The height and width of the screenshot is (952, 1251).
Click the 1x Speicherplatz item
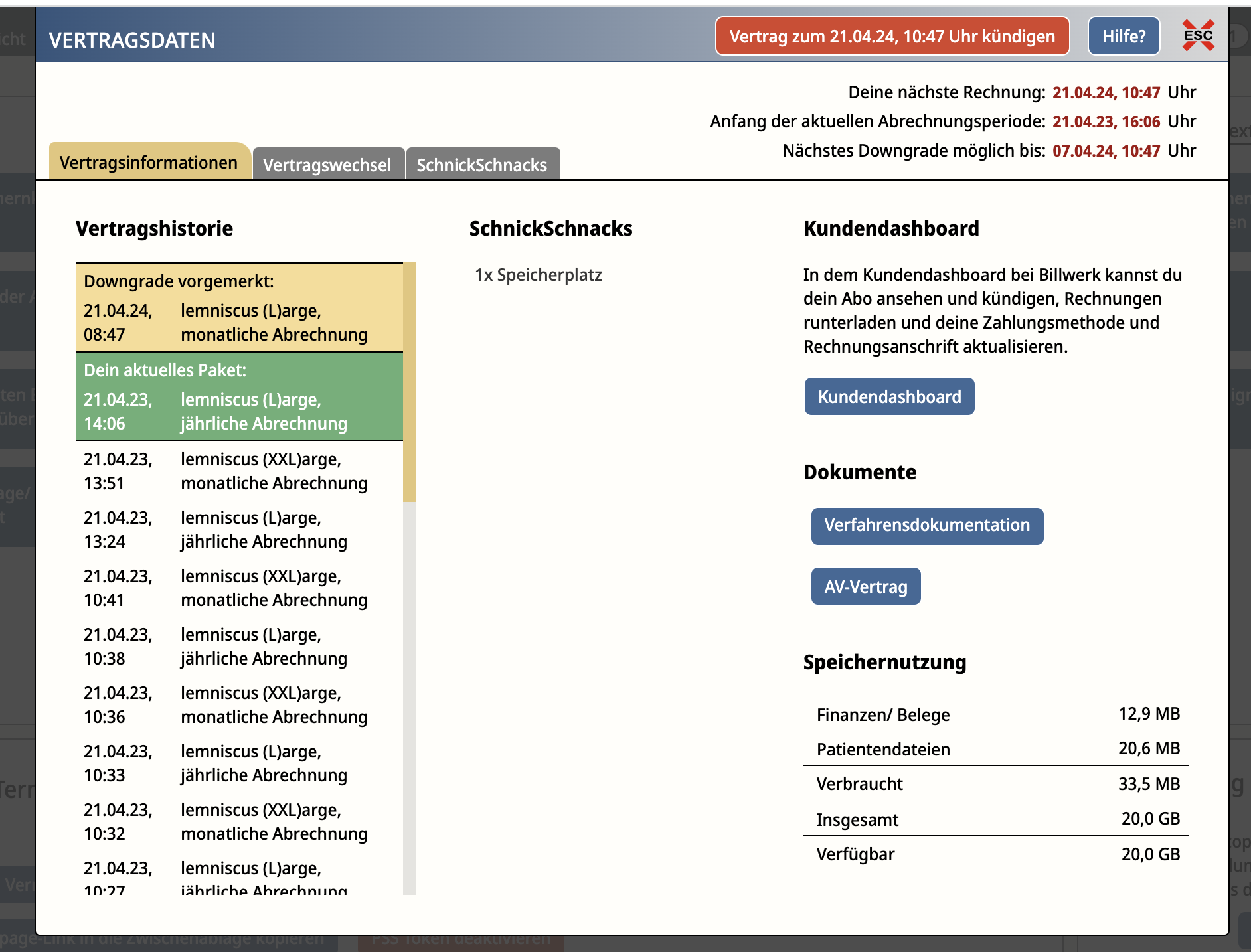click(539, 275)
